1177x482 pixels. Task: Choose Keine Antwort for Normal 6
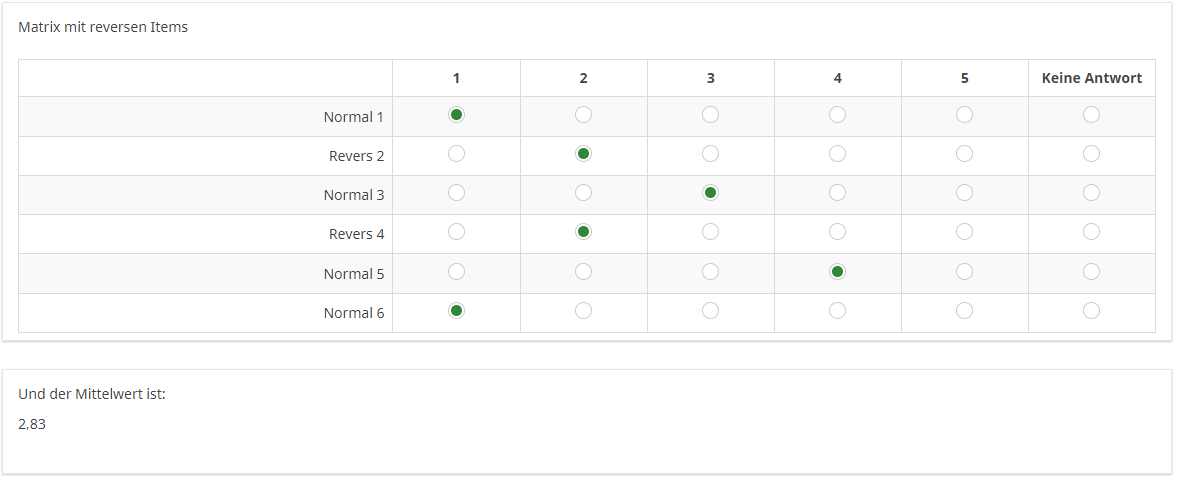(1091, 311)
